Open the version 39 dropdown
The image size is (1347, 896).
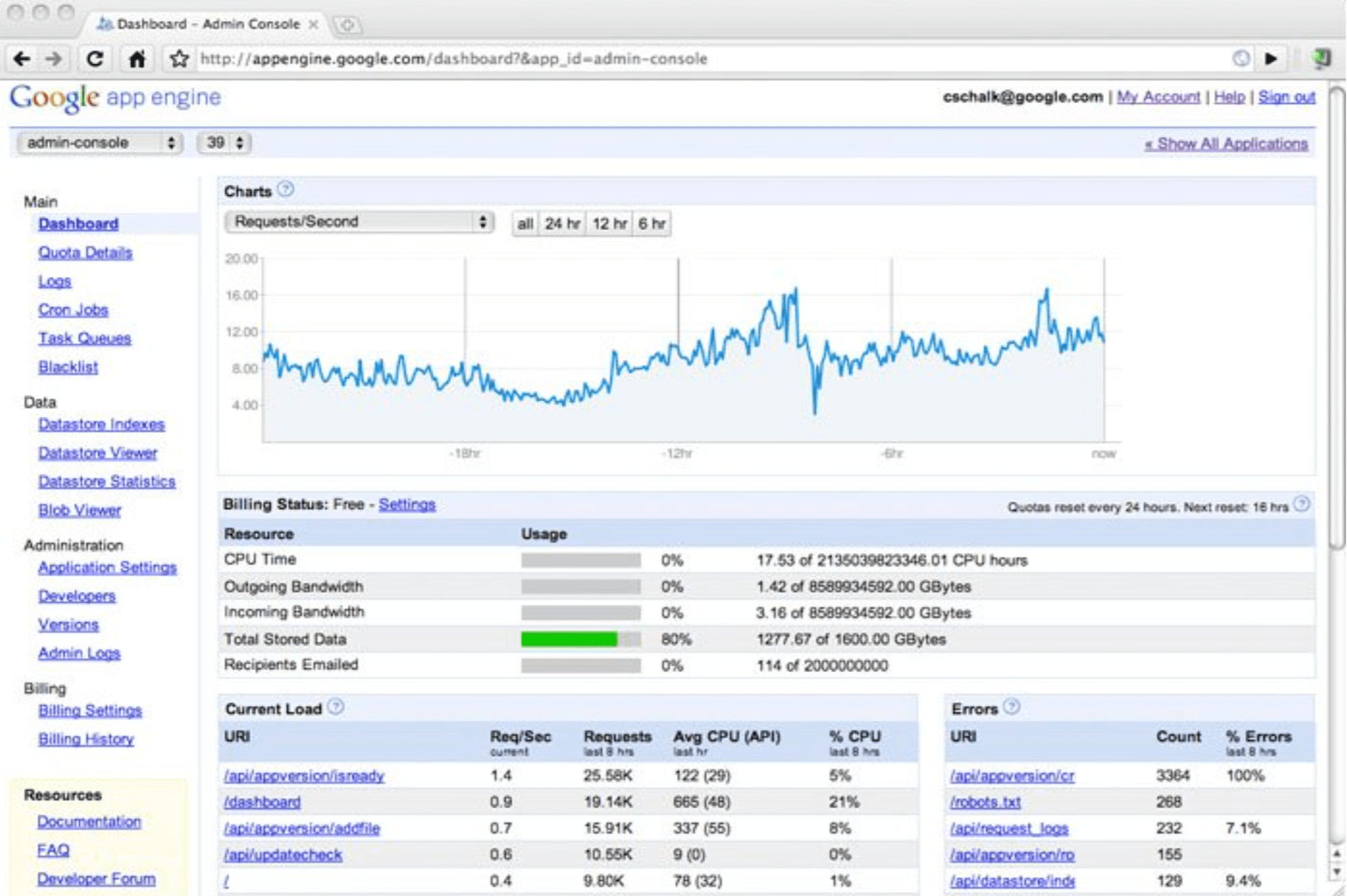[x=224, y=143]
